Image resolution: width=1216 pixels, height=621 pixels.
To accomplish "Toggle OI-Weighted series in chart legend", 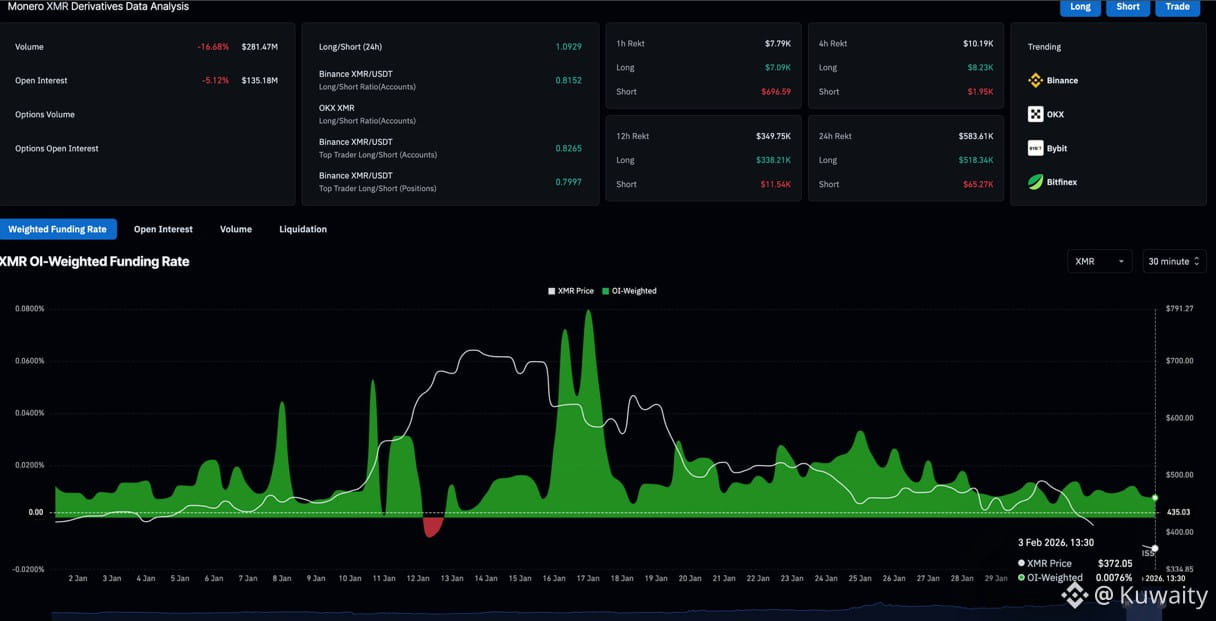I will (x=629, y=291).
